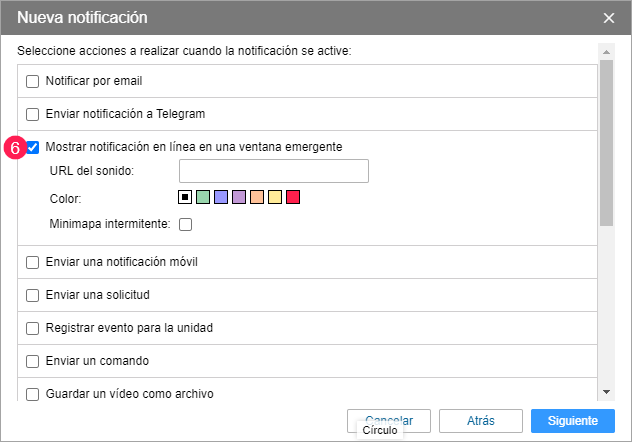Tick Registrar evento para la unidad

click(x=33, y=328)
